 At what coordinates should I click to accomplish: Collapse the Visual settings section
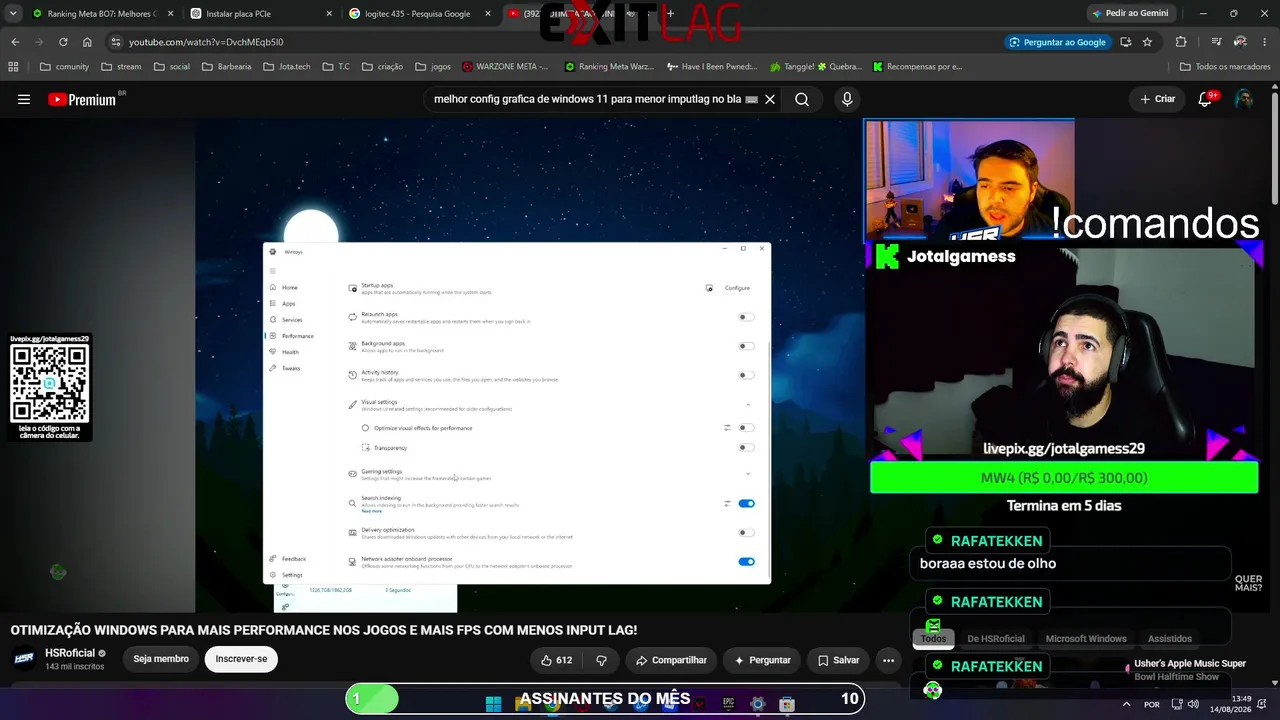point(748,404)
